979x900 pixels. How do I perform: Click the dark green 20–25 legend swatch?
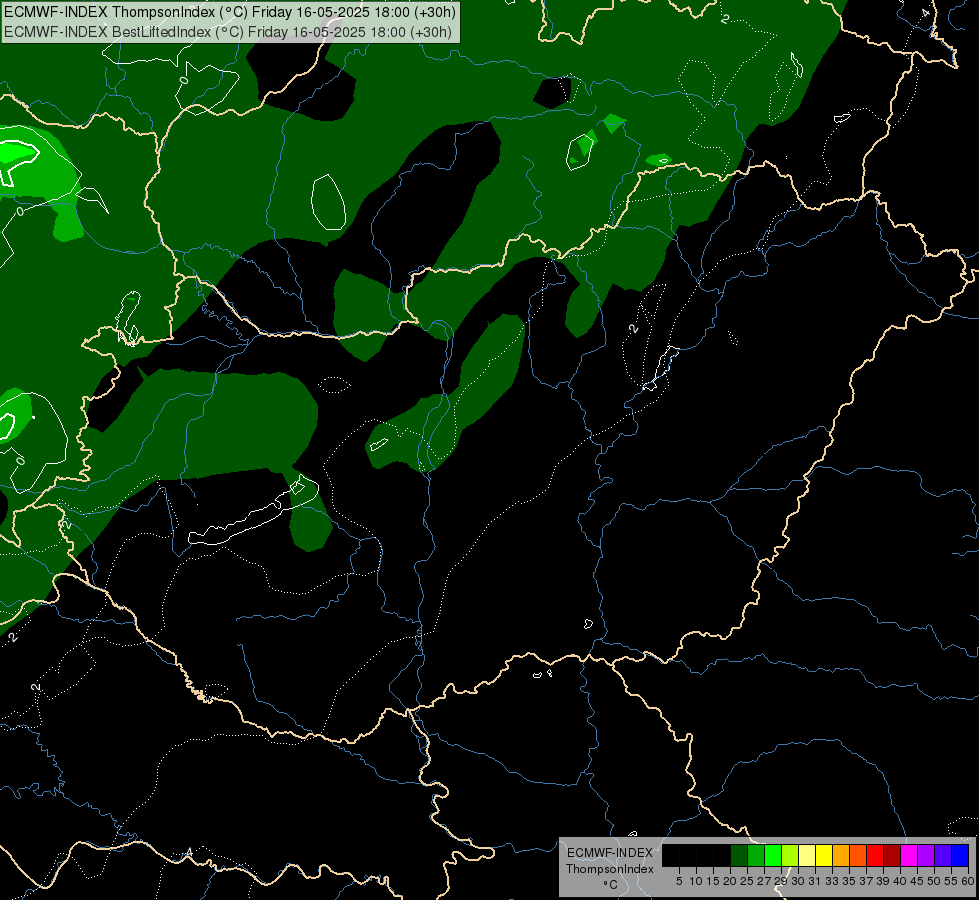pyautogui.click(x=739, y=855)
